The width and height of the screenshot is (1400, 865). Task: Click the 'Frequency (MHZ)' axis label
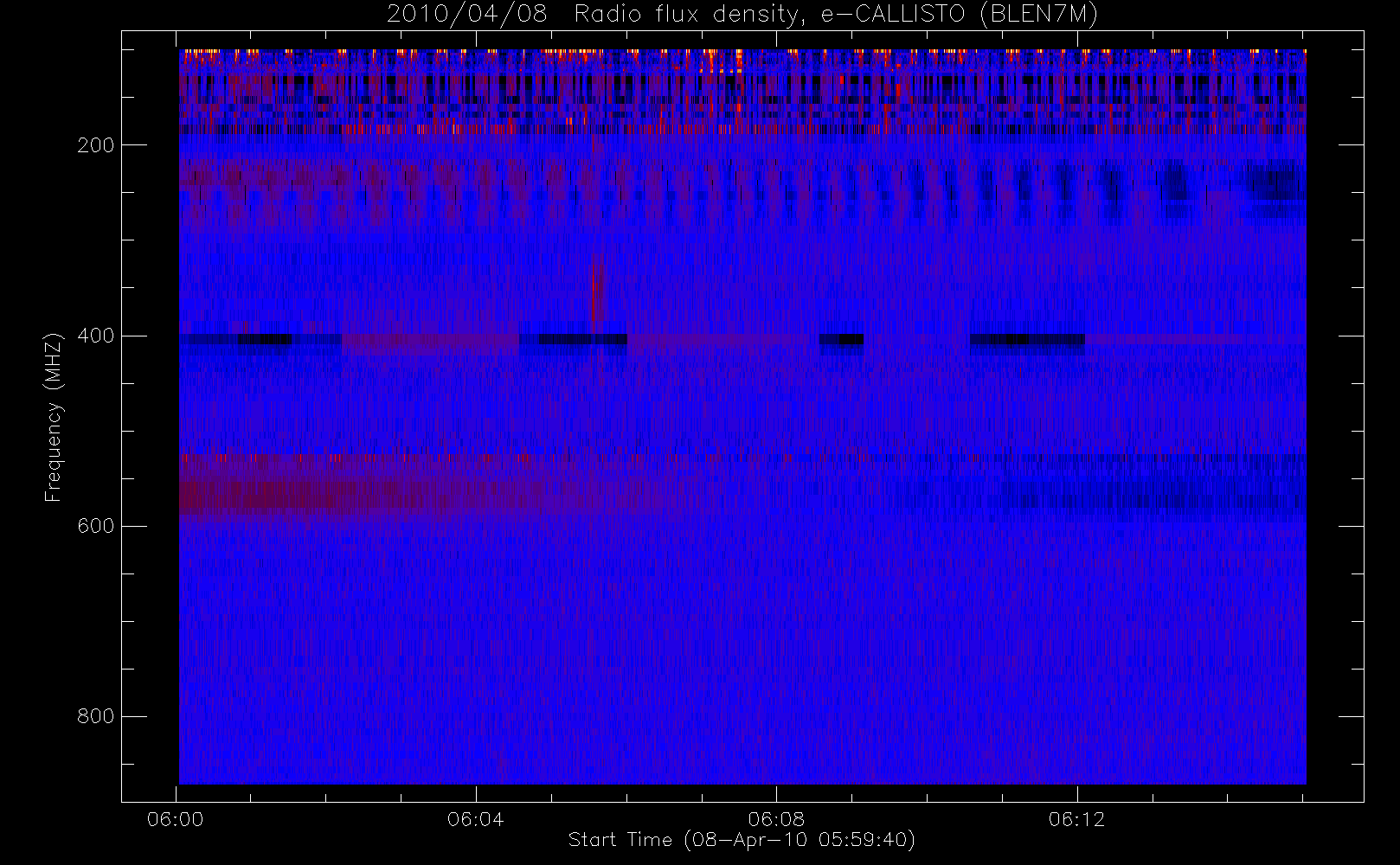pos(54,417)
